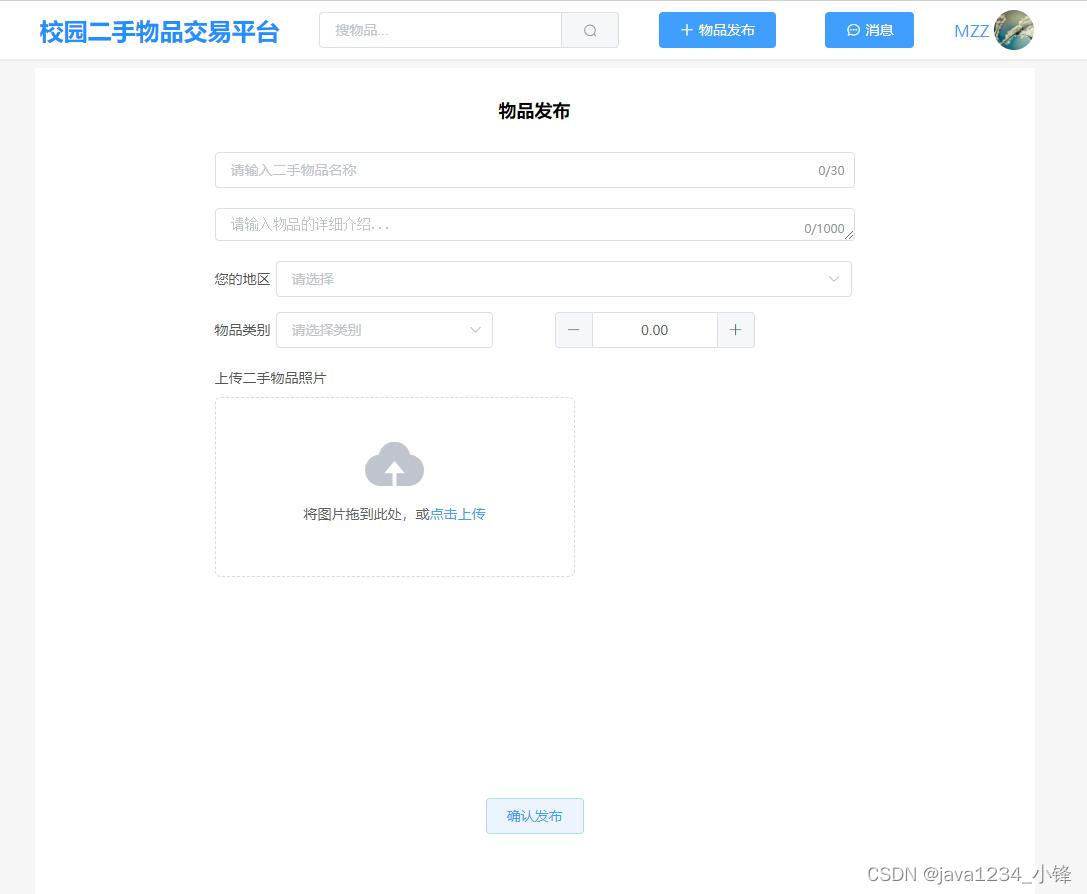Click the 物品类别 label
This screenshot has height=894, width=1087.
click(x=242, y=330)
